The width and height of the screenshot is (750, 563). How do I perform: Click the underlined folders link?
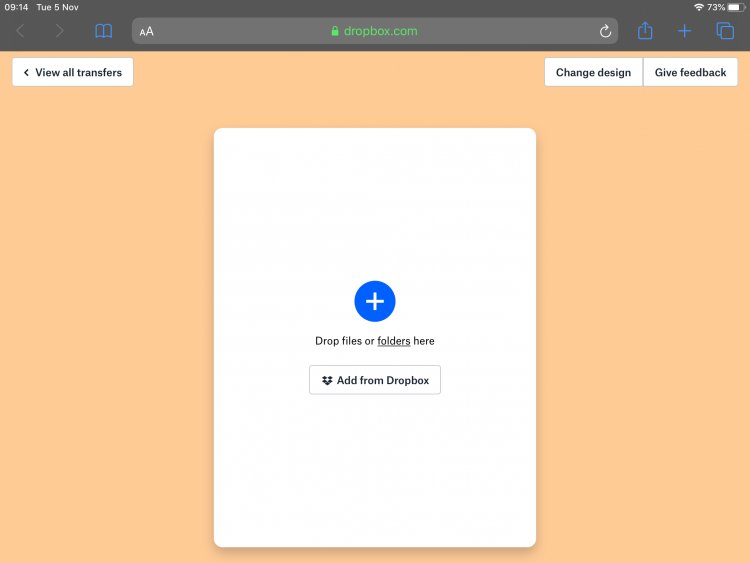pyautogui.click(x=394, y=341)
